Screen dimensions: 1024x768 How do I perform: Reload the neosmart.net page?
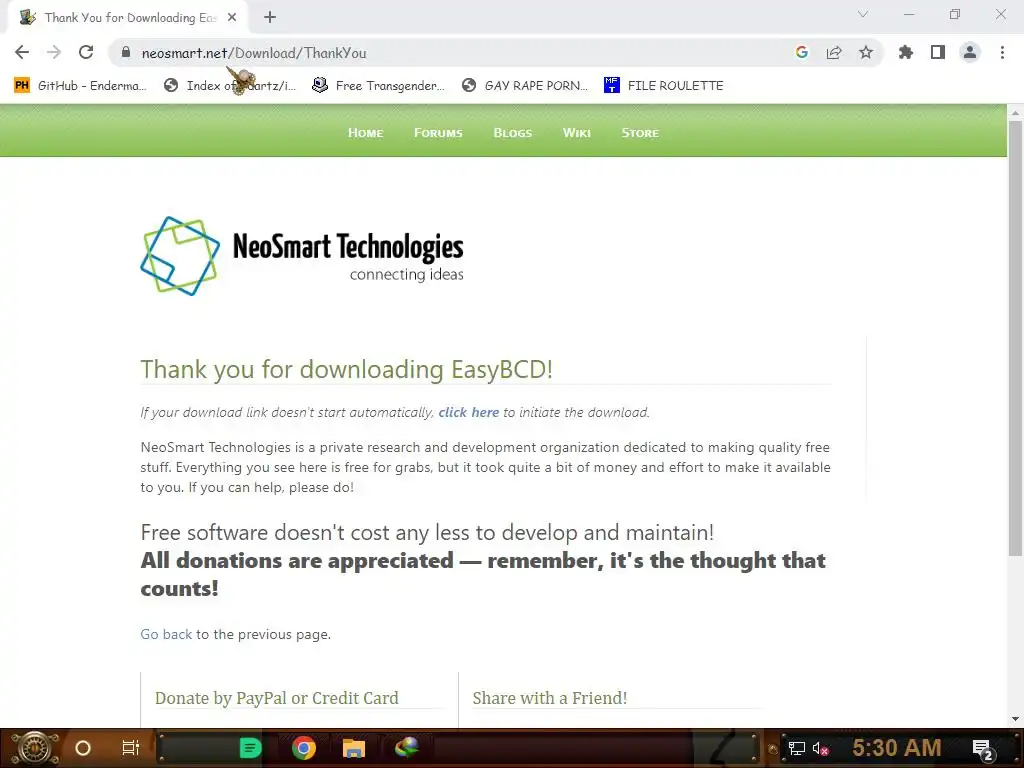[86, 52]
